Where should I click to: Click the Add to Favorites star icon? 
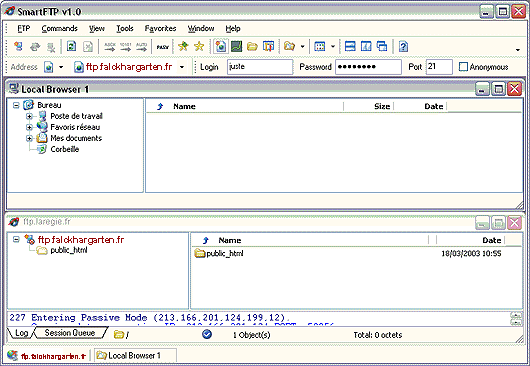pyautogui.click(x=183, y=46)
